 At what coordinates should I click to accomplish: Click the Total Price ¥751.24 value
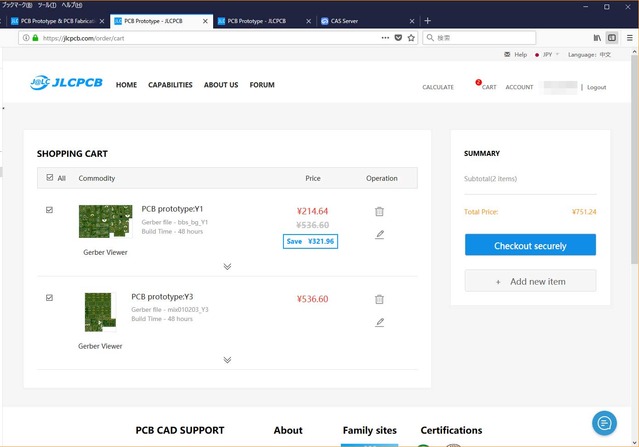584,212
